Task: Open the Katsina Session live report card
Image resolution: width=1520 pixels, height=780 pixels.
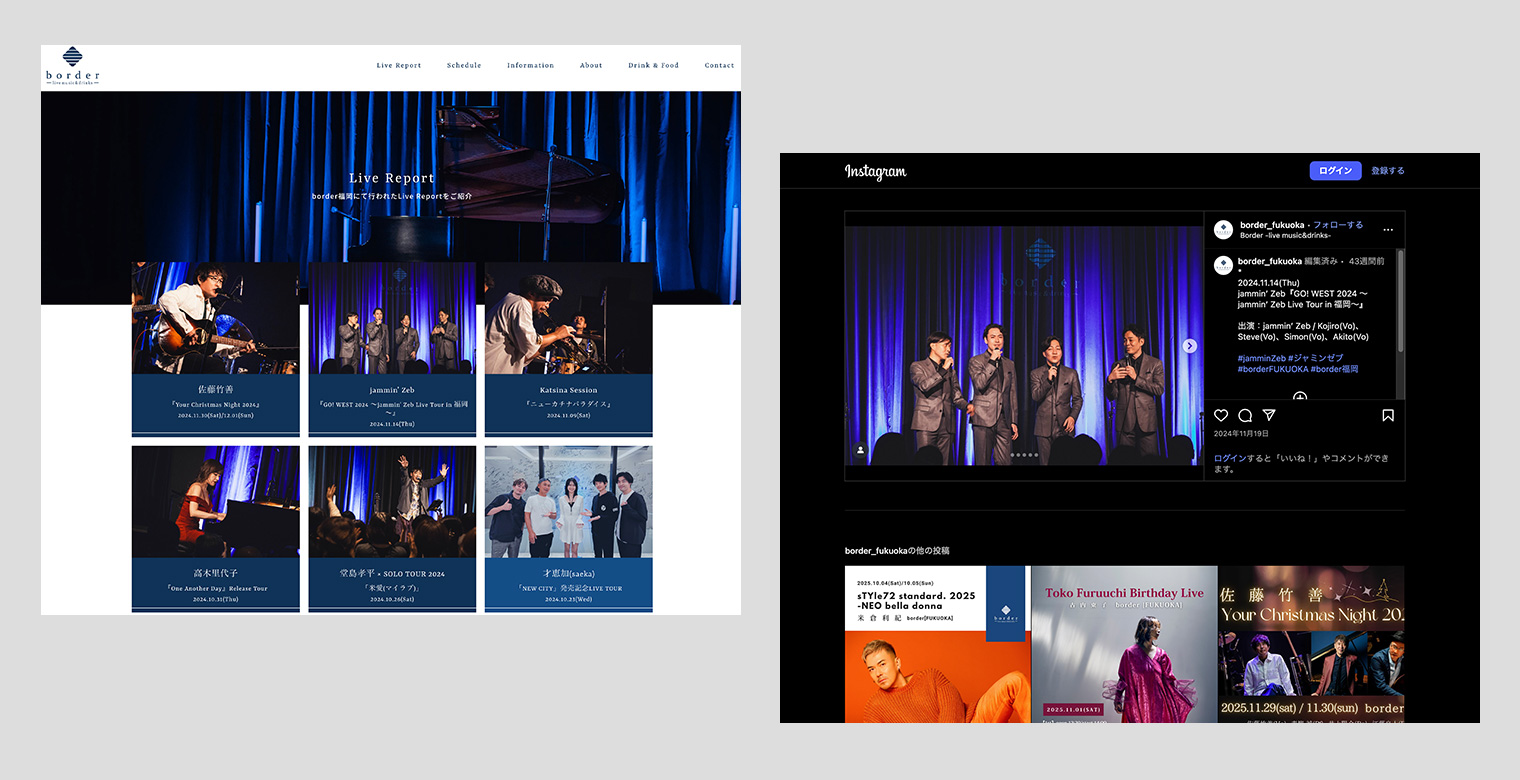Action: pyautogui.click(x=568, y=349)
